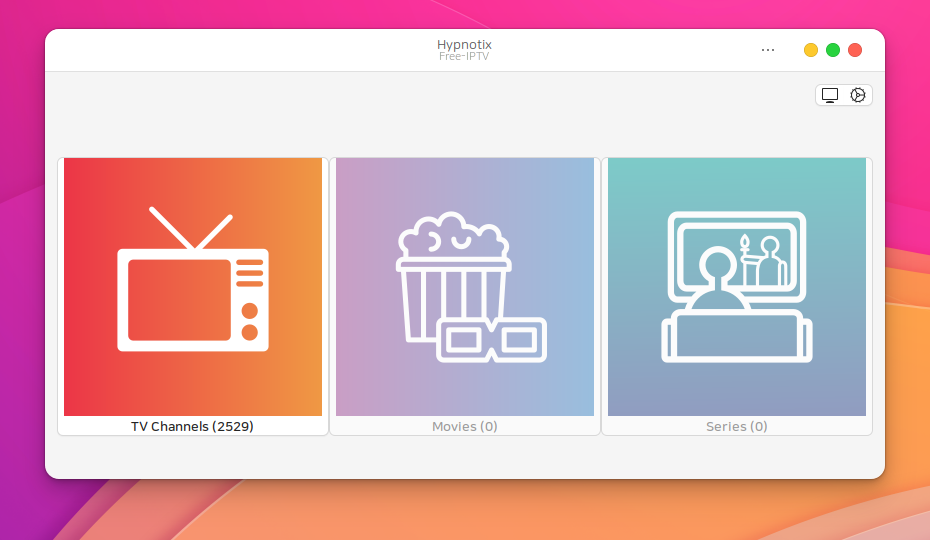Click the Free-IPTV subtitle in header
Screen dimensions: 930x540
coord(464,57)
